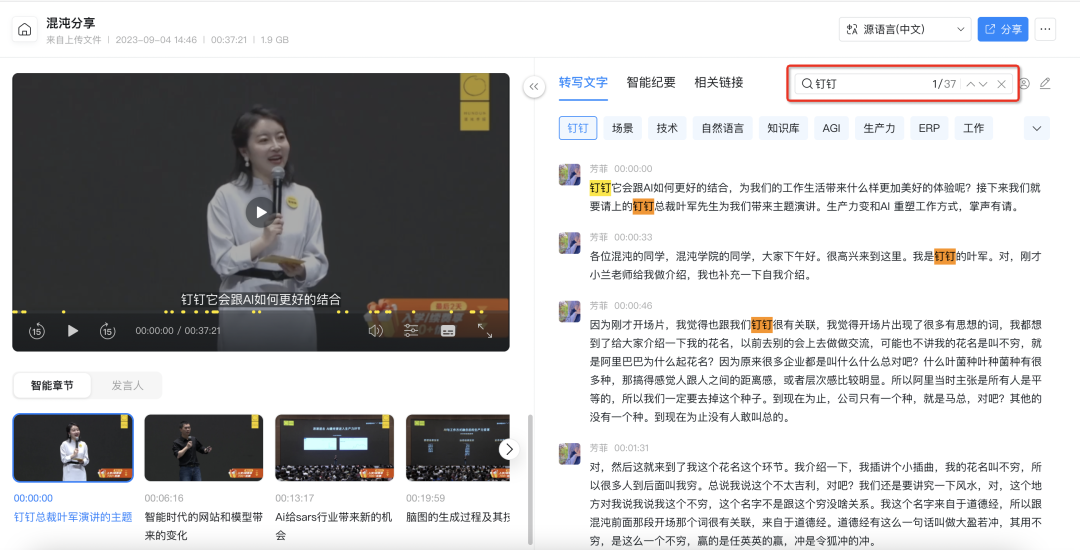This screenshot has height=550, width=1080.
Task: Select the 发言人 tab
Action: click(x=127, y=385)
